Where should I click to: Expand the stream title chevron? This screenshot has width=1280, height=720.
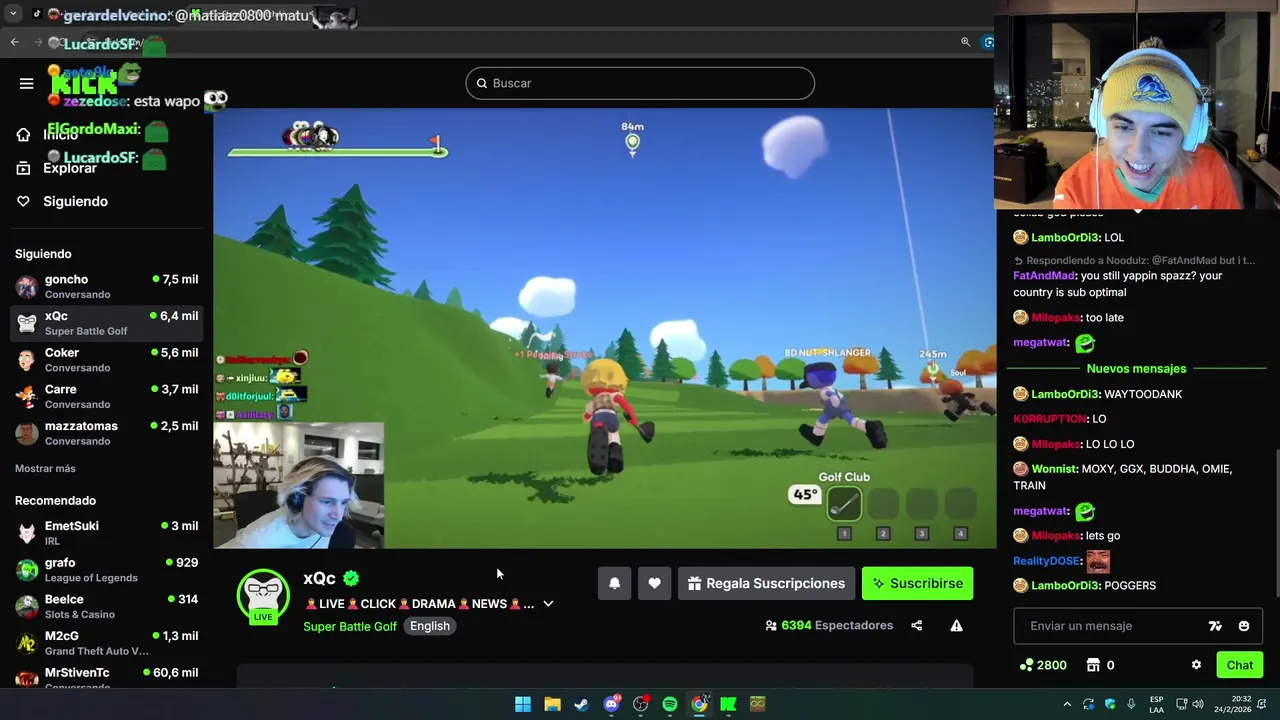(548, 604)
